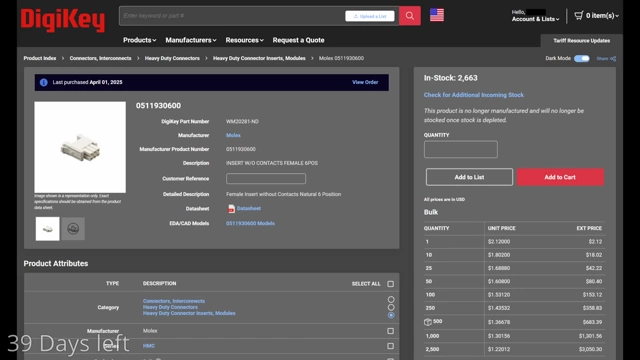The image size is (640, 360).
Task: Select the second 360 view thumbnail
Action: pyautogui.click(x=73, y=229)
